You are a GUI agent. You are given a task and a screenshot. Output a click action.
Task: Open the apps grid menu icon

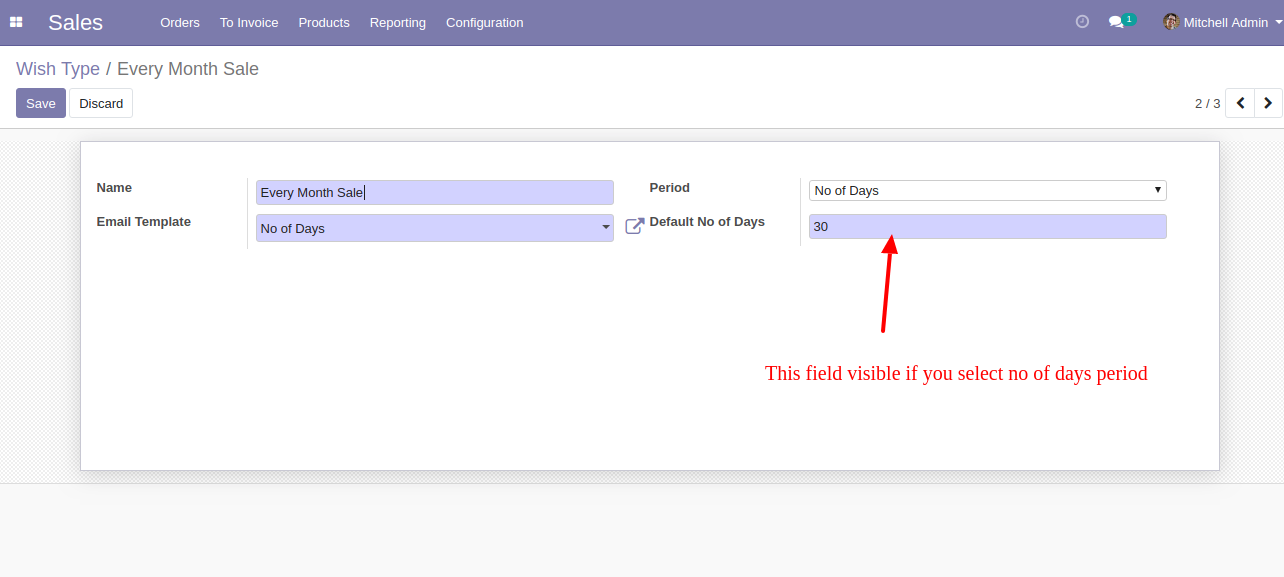(16, 22)
